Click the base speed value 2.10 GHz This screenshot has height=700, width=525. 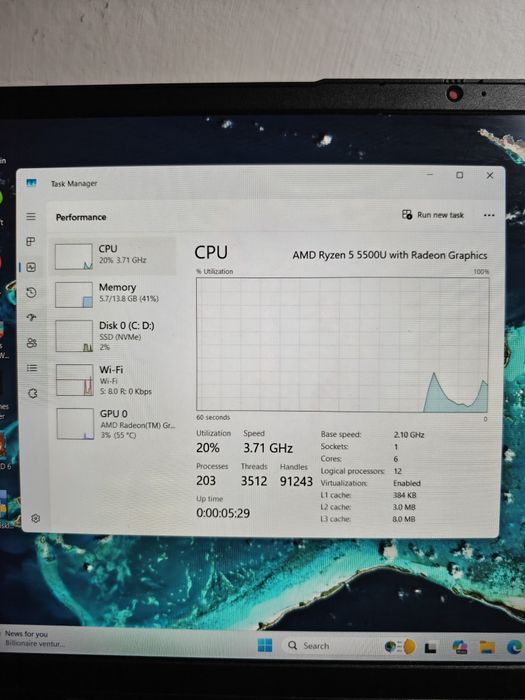[x=409, y=434]
